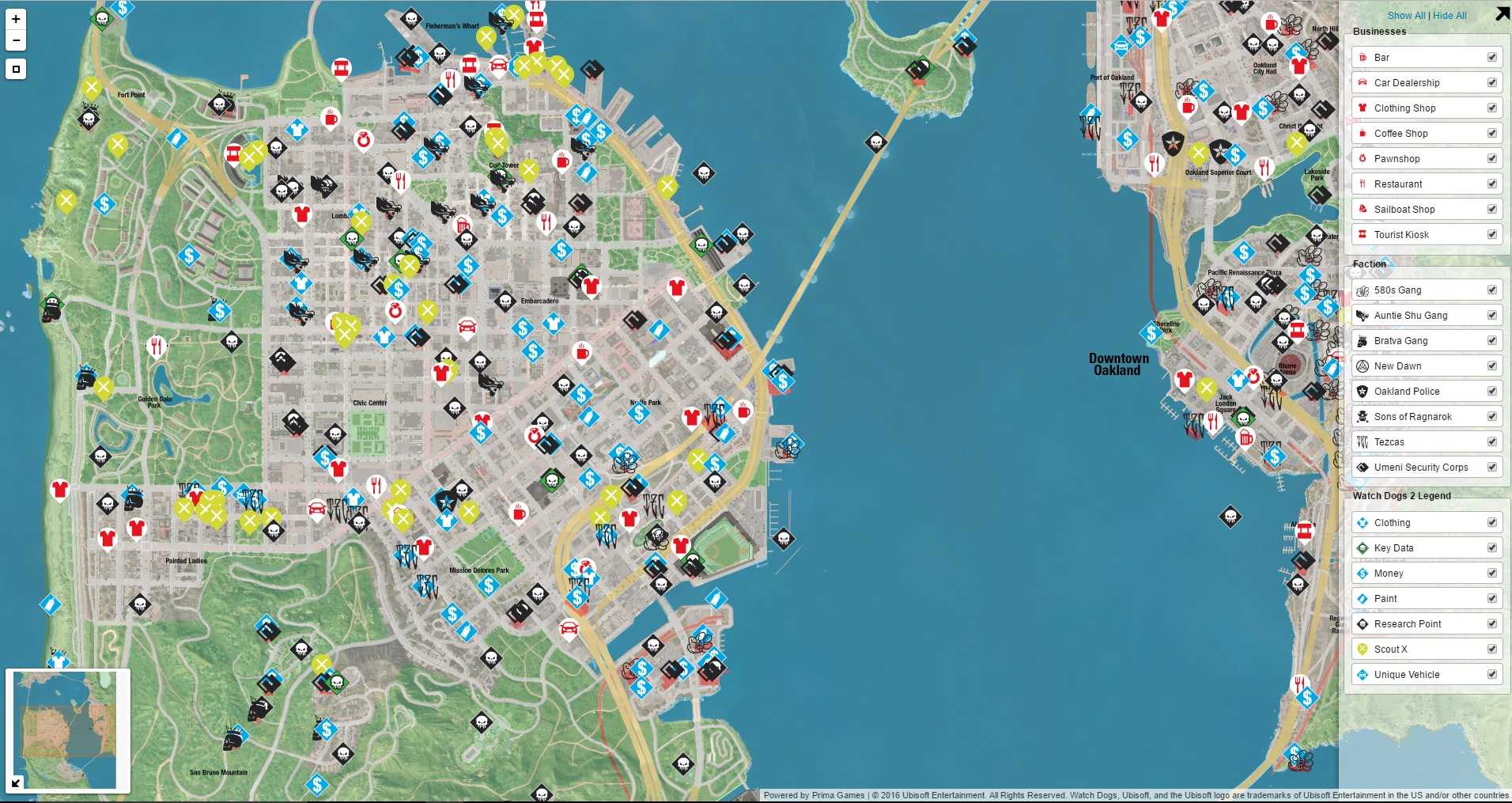This screenshot has width=1512, height=803.
Task: Click the Businesses section heading
Action: [1379, 32]
